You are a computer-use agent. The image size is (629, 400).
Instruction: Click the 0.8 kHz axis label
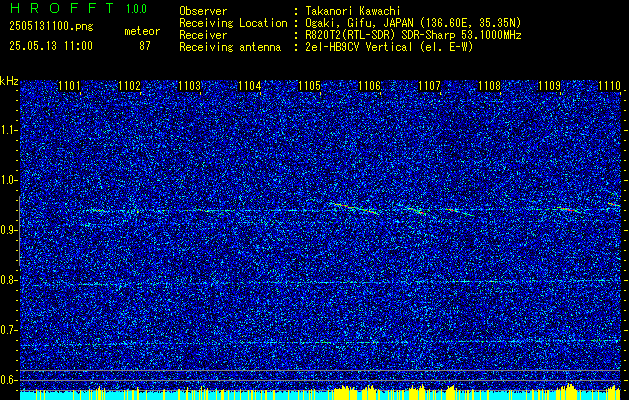9,280
